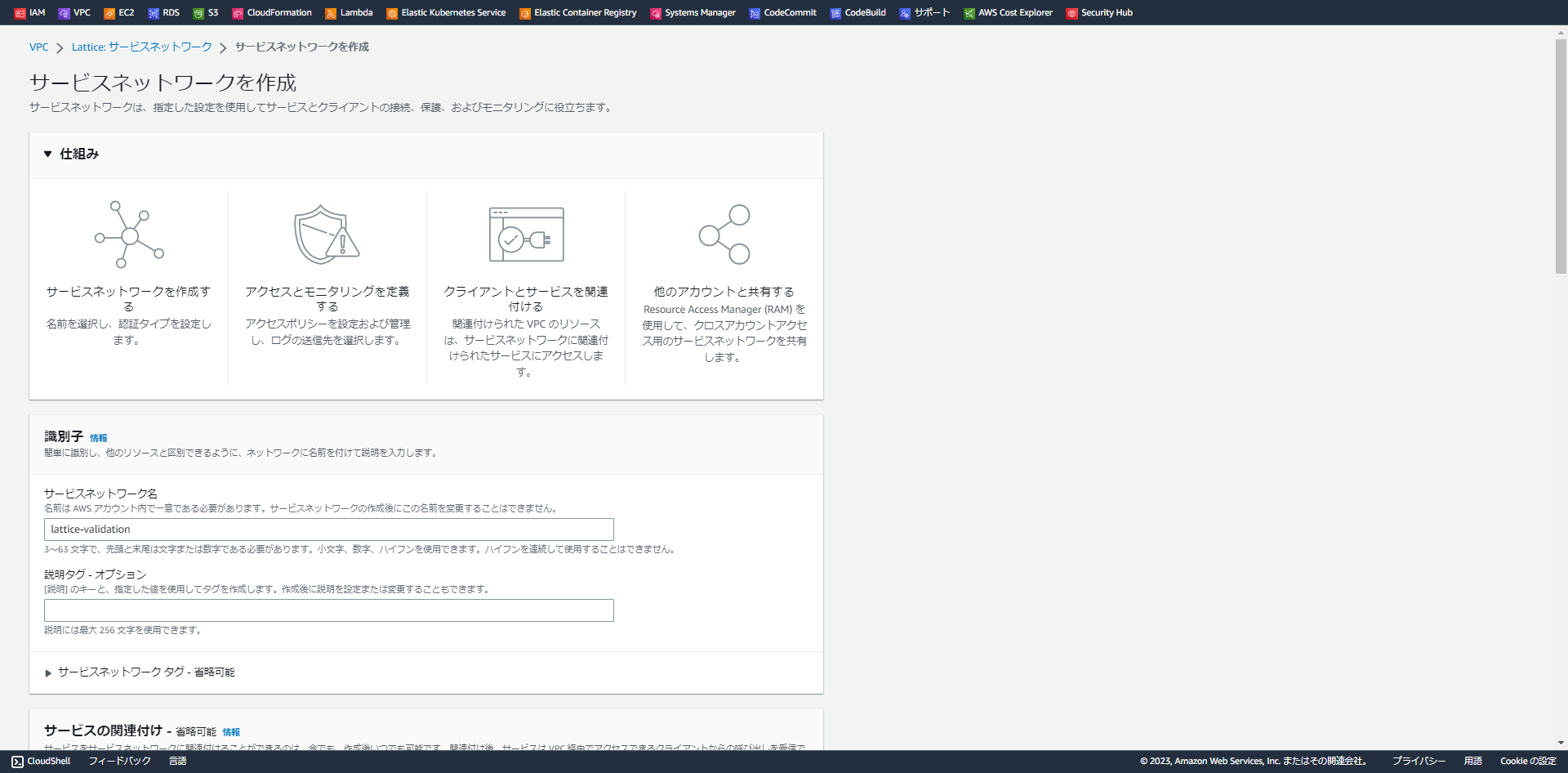Click フィードバック in the footer
The image size is (1568, 773).
click(119, 762)
